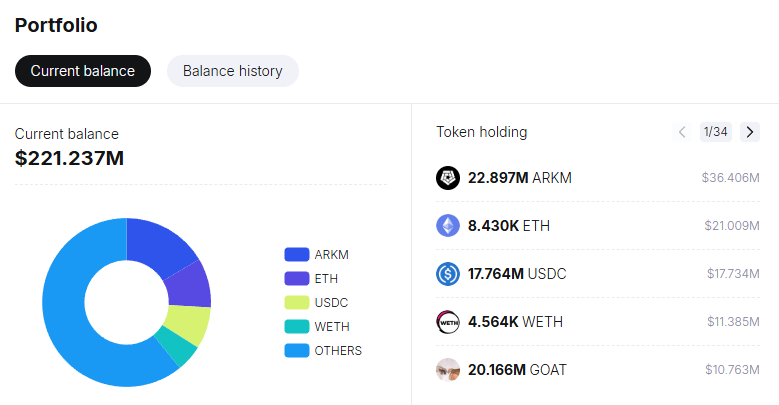Click the 8.430K ETH holding text
The height and width of the screenshot is (405, 779).
(509, 226)
